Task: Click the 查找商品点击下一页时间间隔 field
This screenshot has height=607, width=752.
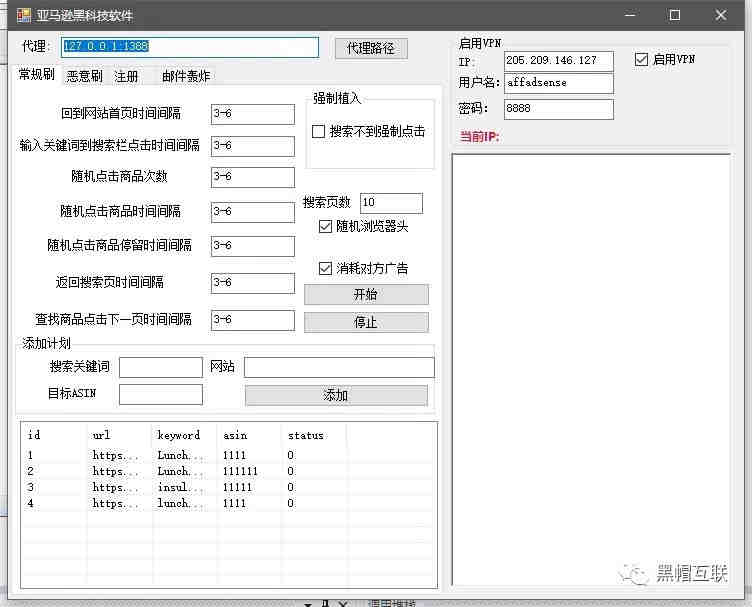Action: [x=253, y=320]
